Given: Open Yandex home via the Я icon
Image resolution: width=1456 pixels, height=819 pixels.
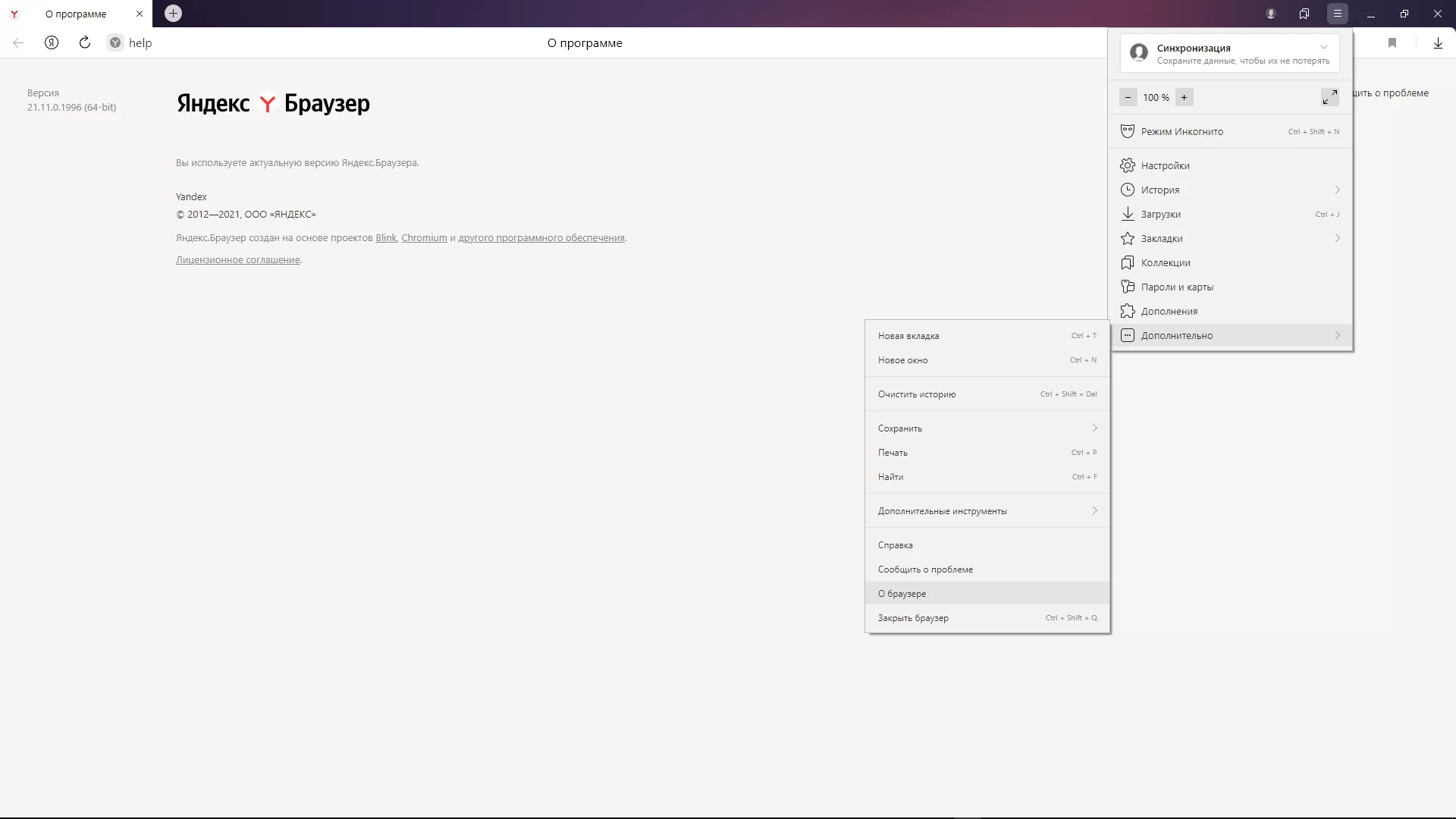Looking at the screenshot, I should click(x=52, y=42).
